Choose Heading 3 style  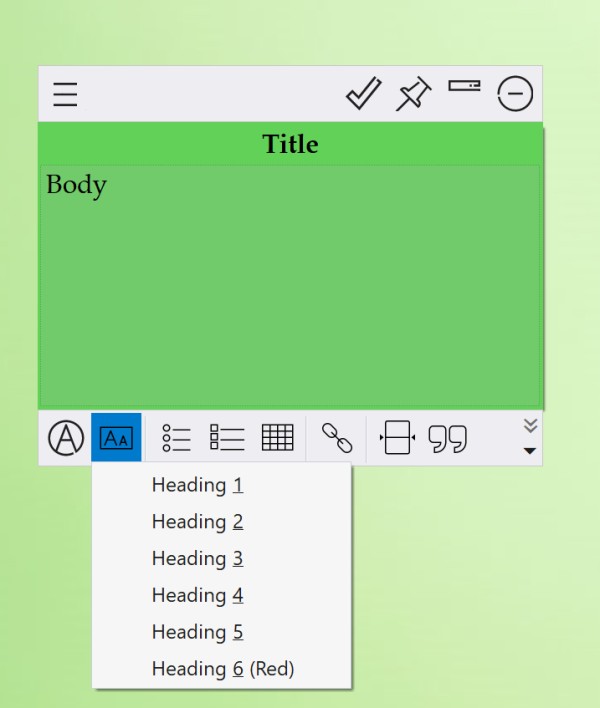(197, 558)
